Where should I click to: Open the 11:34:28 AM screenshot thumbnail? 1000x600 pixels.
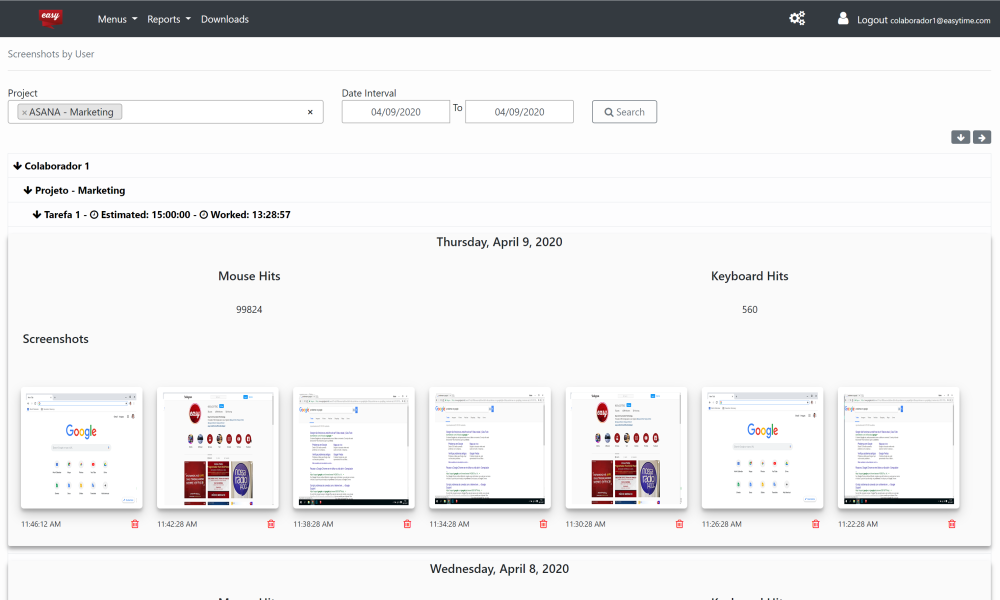(x=489, y=448)
